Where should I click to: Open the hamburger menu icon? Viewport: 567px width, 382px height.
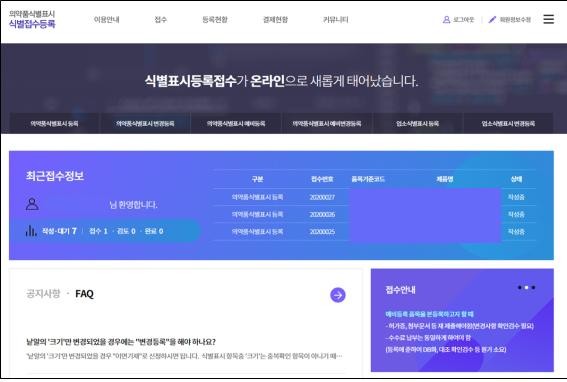(548, 19)
